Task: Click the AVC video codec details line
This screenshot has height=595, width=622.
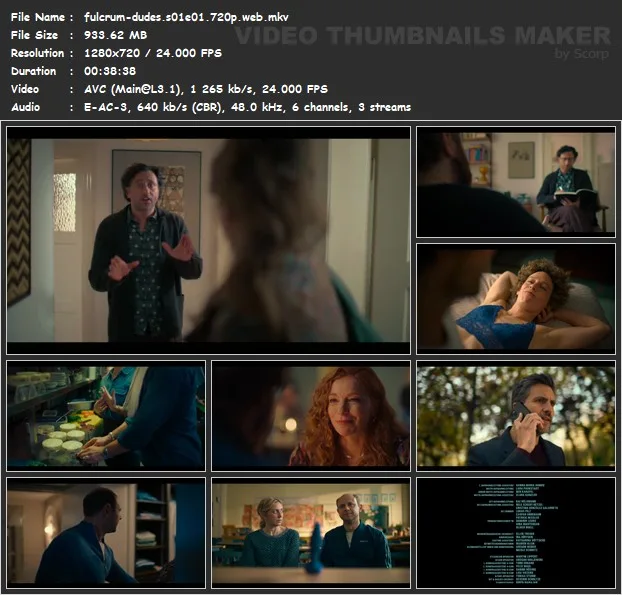Action: click(199, 89)
